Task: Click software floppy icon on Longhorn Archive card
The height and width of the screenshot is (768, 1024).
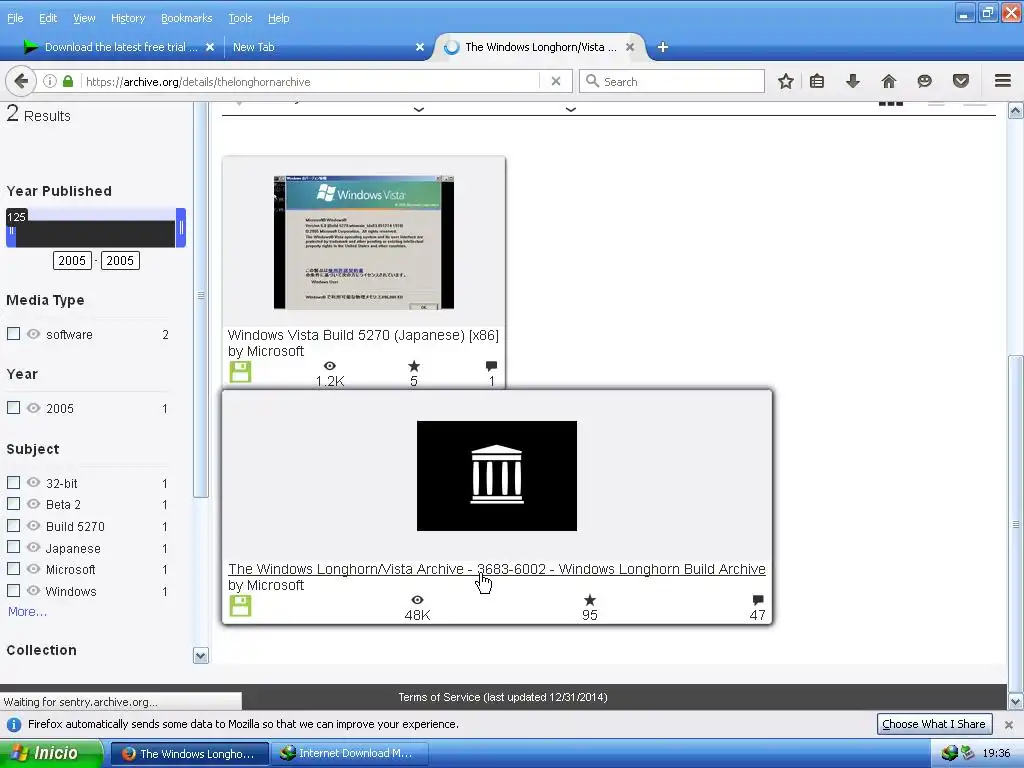Action: pos(240,605)
